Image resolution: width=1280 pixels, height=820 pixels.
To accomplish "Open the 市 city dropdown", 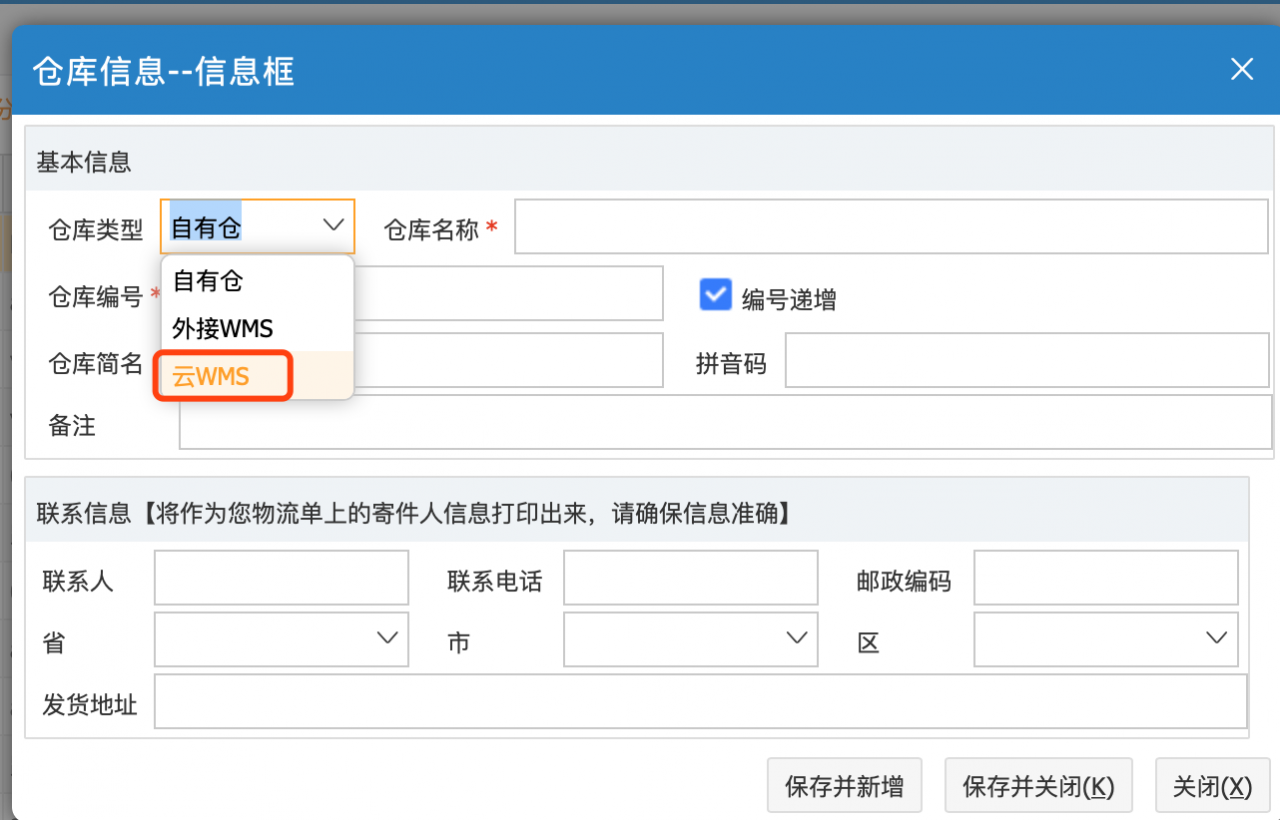I will [x=690, y=640].
